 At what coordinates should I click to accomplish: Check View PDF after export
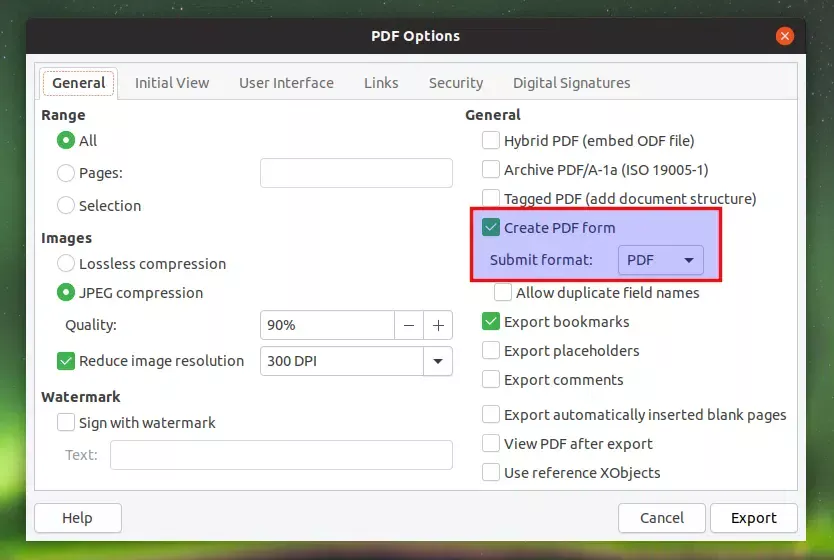click(491, 444)
